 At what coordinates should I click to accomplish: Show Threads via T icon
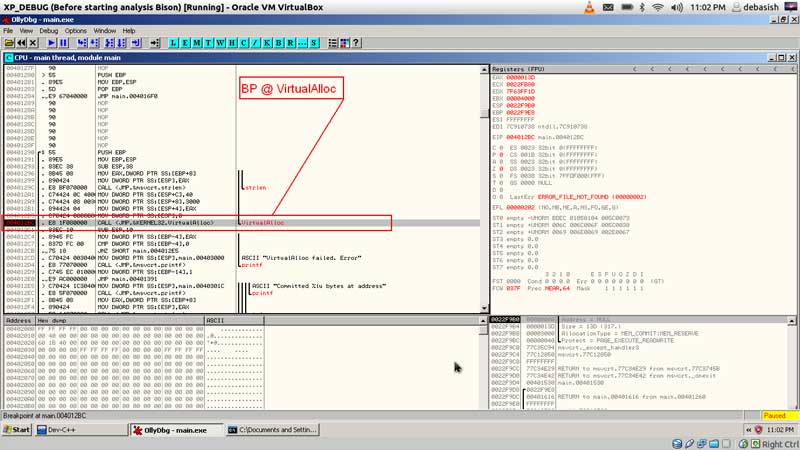(x=209, y=43)
